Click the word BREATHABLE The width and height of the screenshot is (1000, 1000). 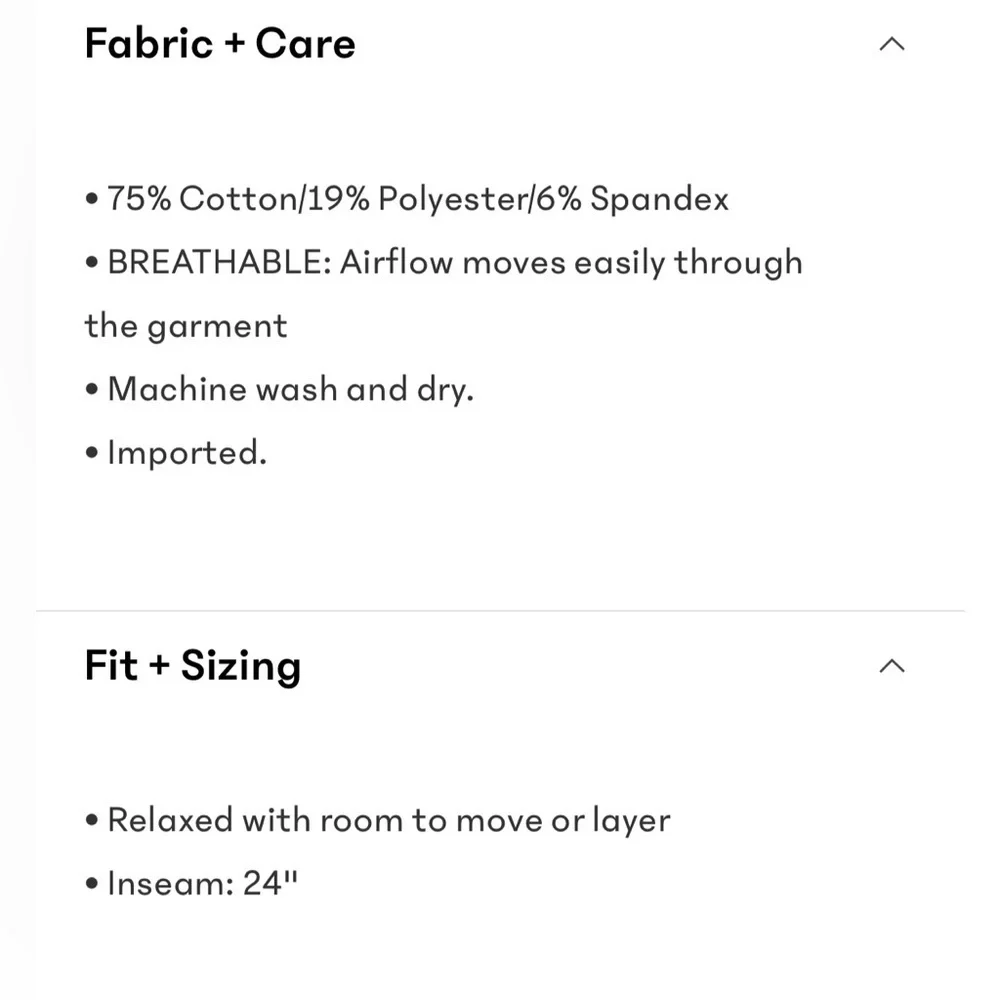pyautogui.click(x=219, y=262)
